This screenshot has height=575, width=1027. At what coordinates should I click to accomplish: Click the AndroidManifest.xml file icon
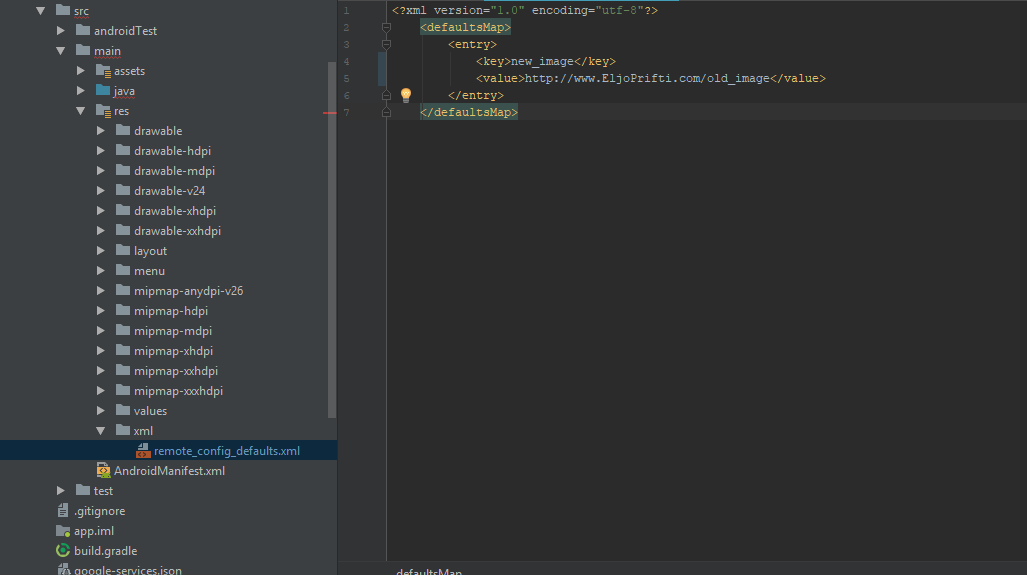[103, 470]
